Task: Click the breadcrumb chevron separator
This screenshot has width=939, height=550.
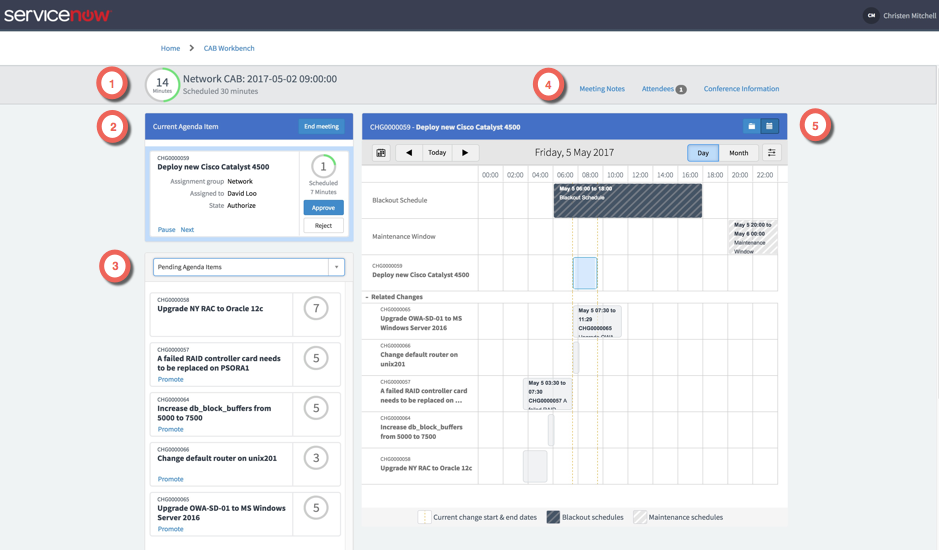Action: point(192,48)
